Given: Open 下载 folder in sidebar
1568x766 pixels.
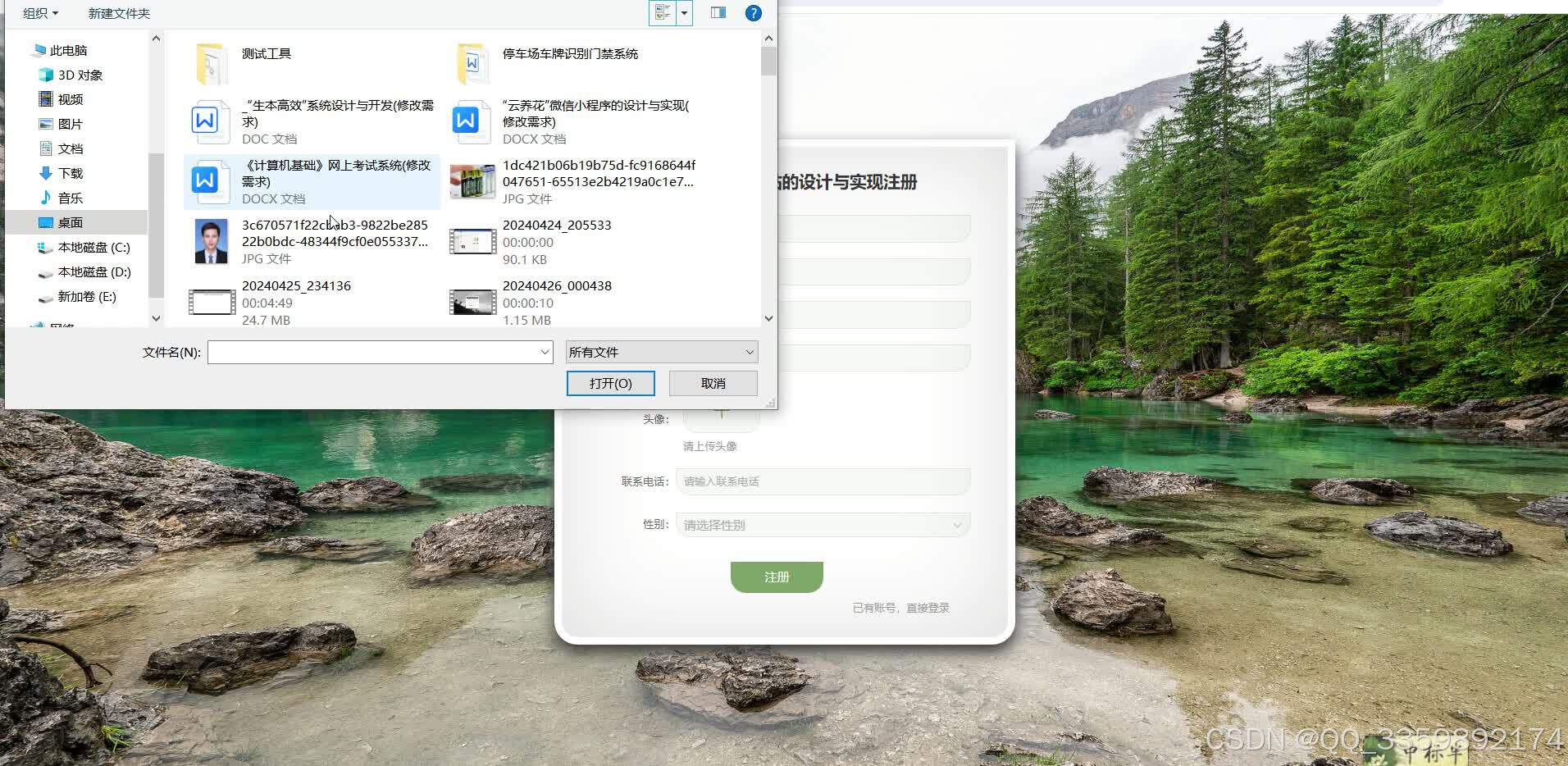Looking at the screenshot, I should [x=71, y=173].
